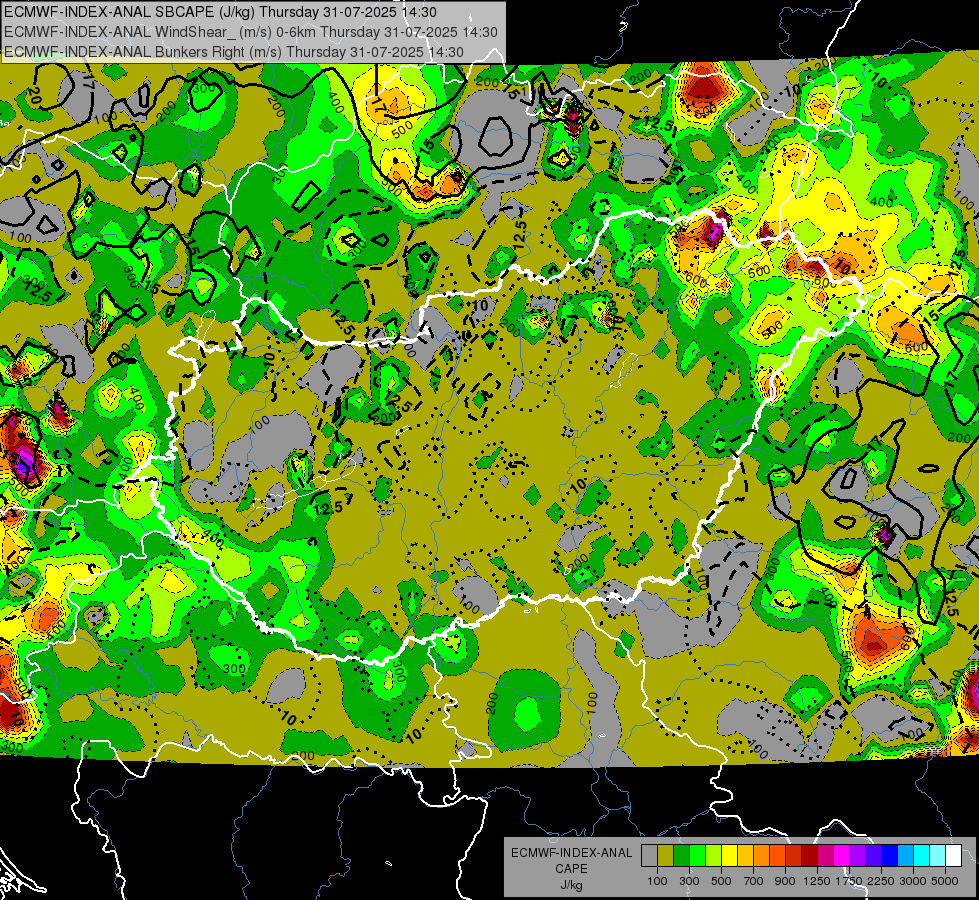Viewport: 979px width, 900px height.
Task: Click the 2250 legend tick value
Action: tap(881, 881)
